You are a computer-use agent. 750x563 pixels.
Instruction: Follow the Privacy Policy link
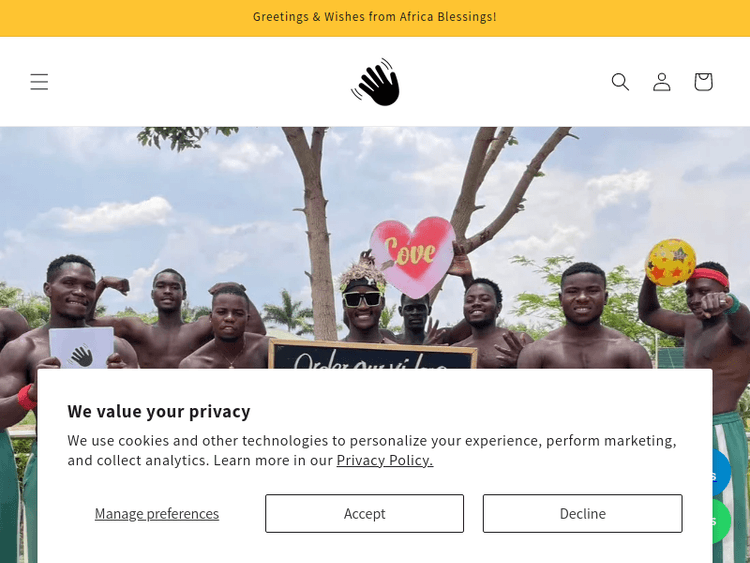coord(384,460)
